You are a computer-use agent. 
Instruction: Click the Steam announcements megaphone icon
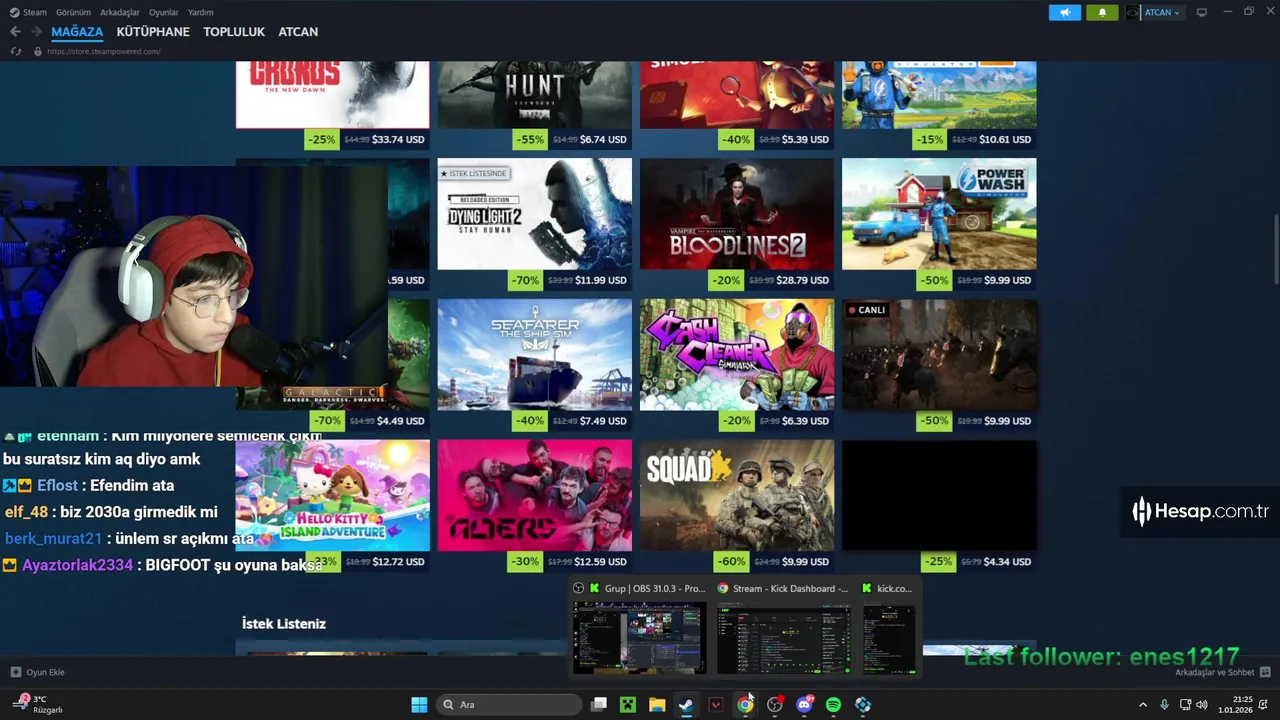click(x=1064, y=12)
